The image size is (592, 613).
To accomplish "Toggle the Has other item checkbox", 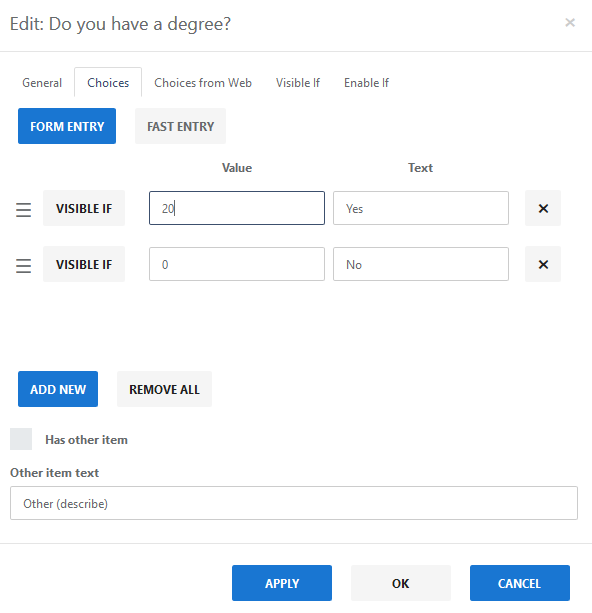I will 21,439.
